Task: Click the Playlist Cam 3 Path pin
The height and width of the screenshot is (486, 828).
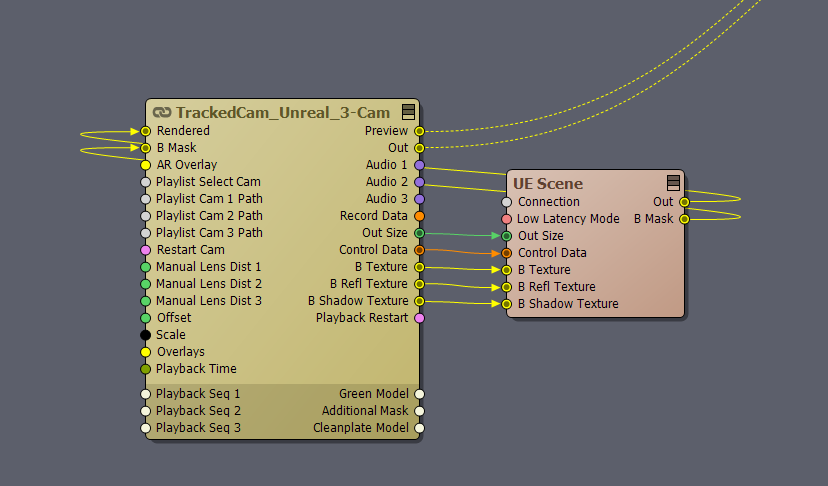Action: click(x=146, y=233)
